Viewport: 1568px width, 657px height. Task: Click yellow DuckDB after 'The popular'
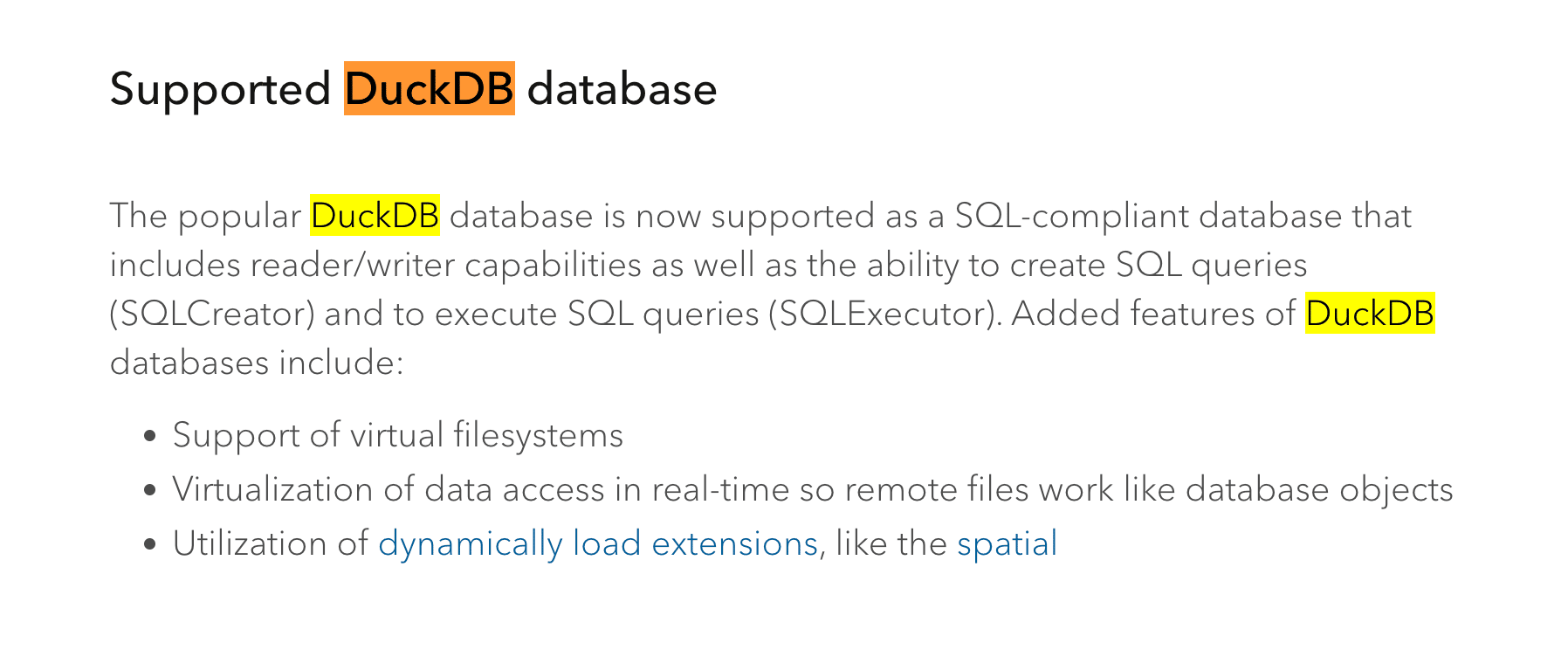(375, 216)
